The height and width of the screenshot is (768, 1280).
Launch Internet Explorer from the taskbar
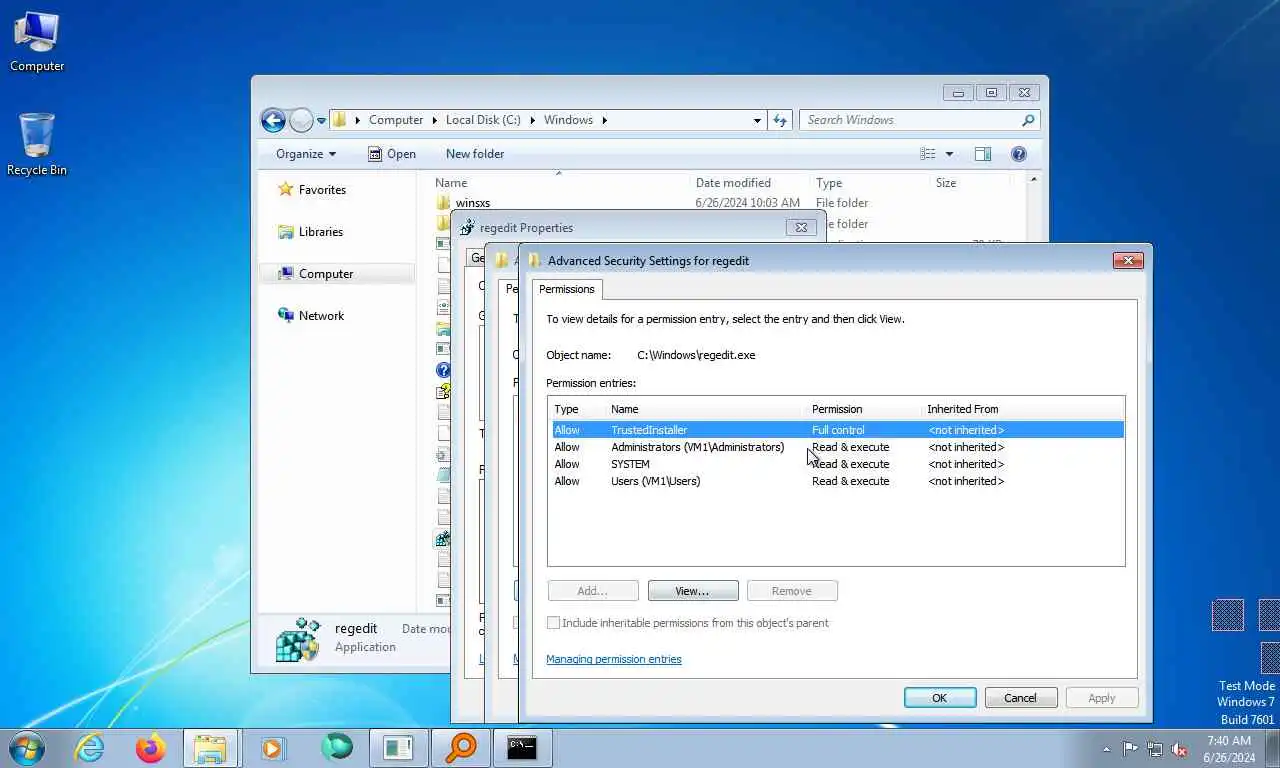90,748
